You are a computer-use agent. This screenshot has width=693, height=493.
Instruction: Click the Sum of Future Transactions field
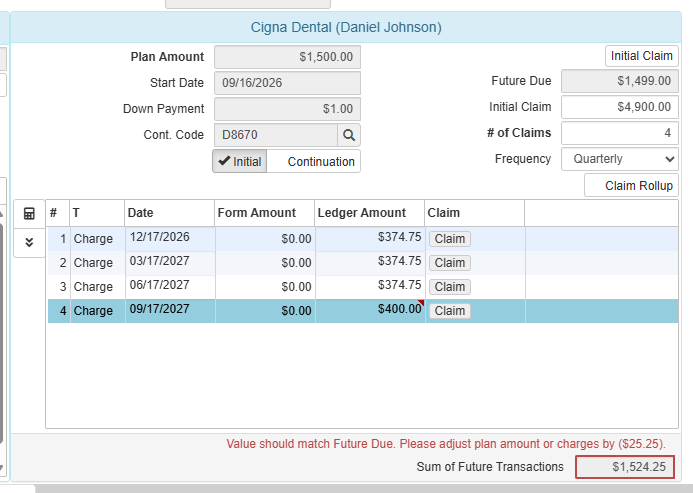tap(624, 467)
